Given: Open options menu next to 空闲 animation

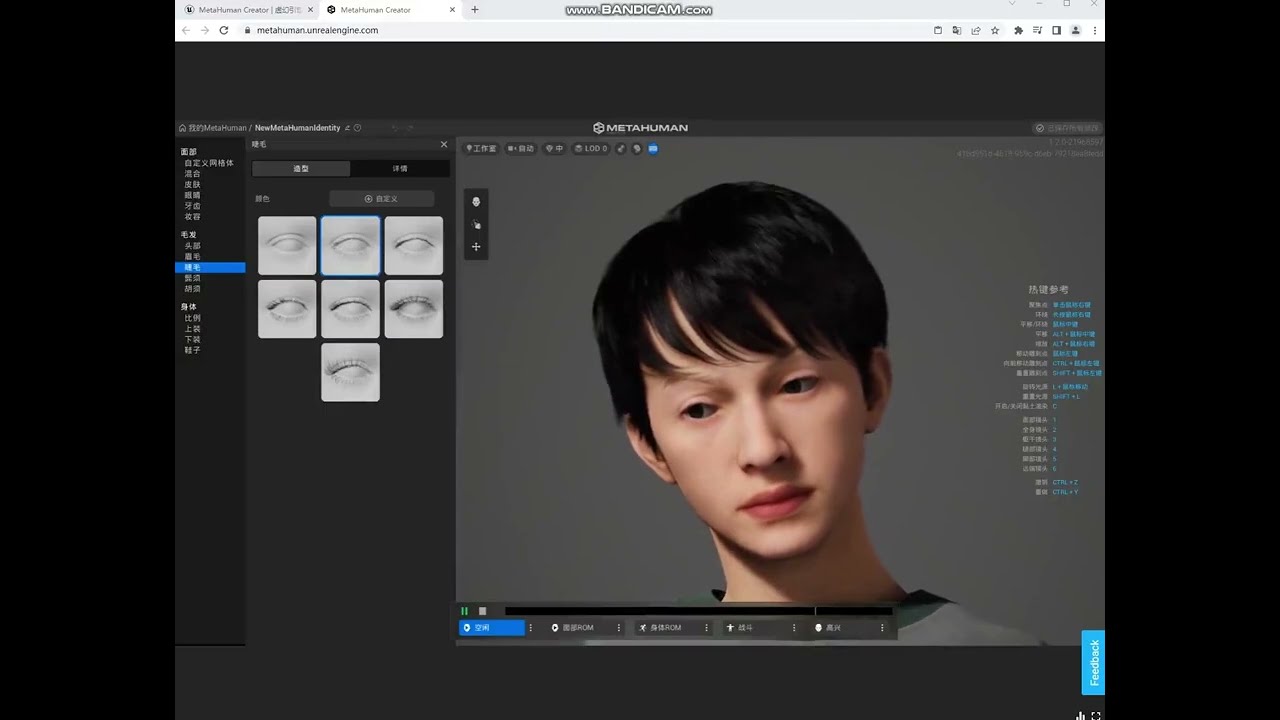Looking at the screenshot, I should coord(530,628).
